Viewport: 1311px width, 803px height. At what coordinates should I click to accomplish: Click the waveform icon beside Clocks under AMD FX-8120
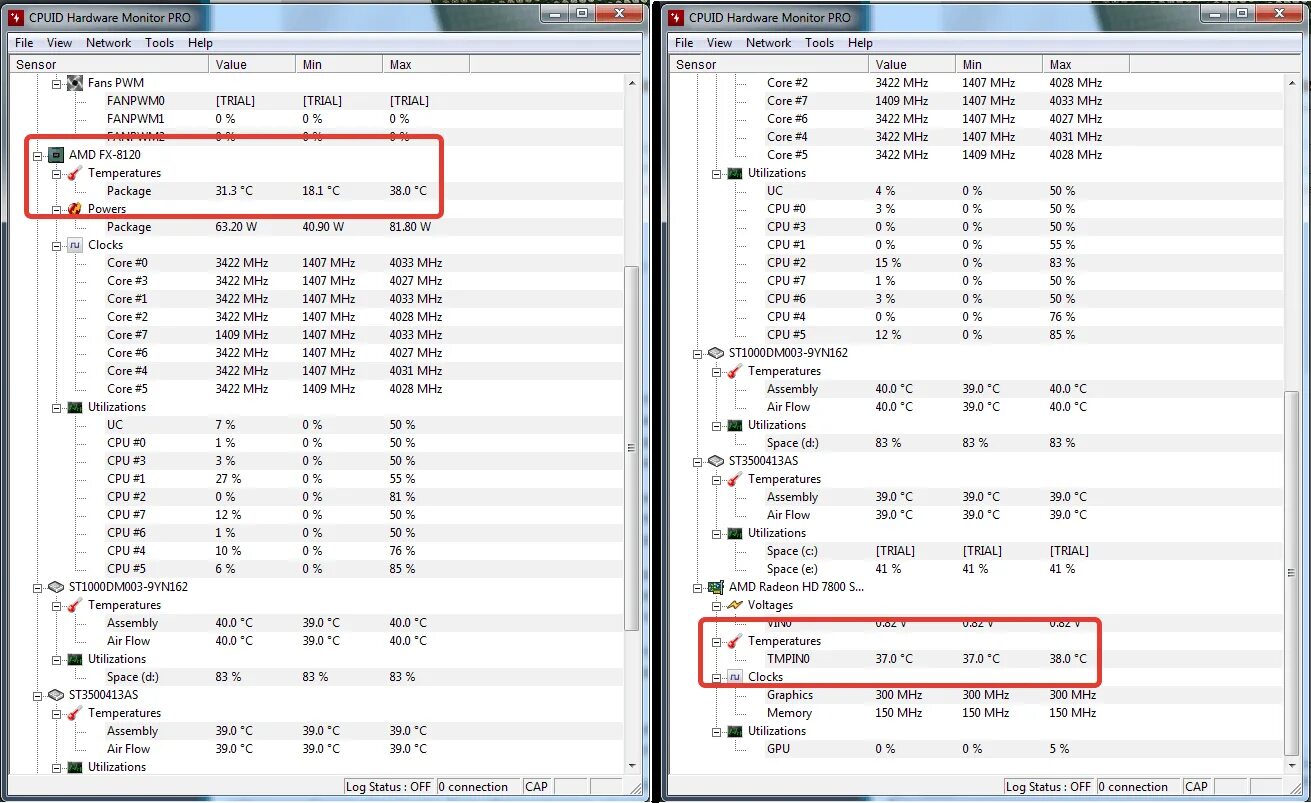tap(75, 245)
